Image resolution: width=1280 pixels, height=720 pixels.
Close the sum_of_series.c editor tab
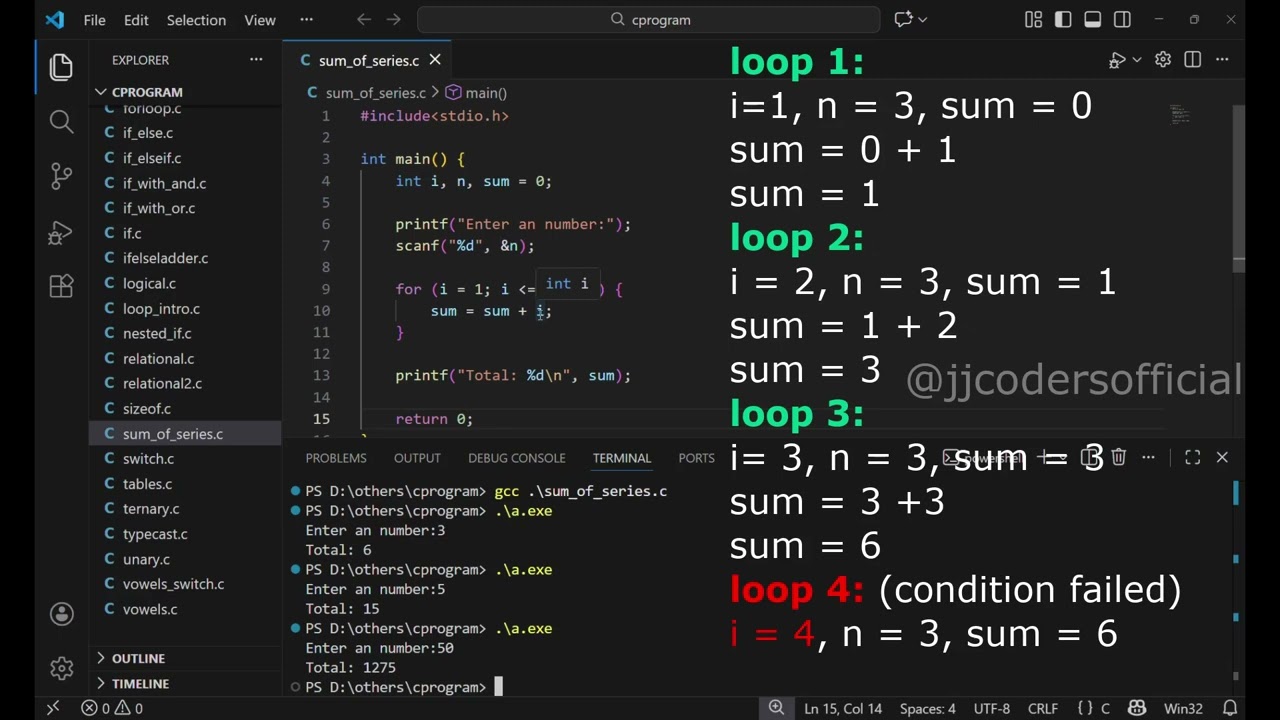click(x=435, y=60)
